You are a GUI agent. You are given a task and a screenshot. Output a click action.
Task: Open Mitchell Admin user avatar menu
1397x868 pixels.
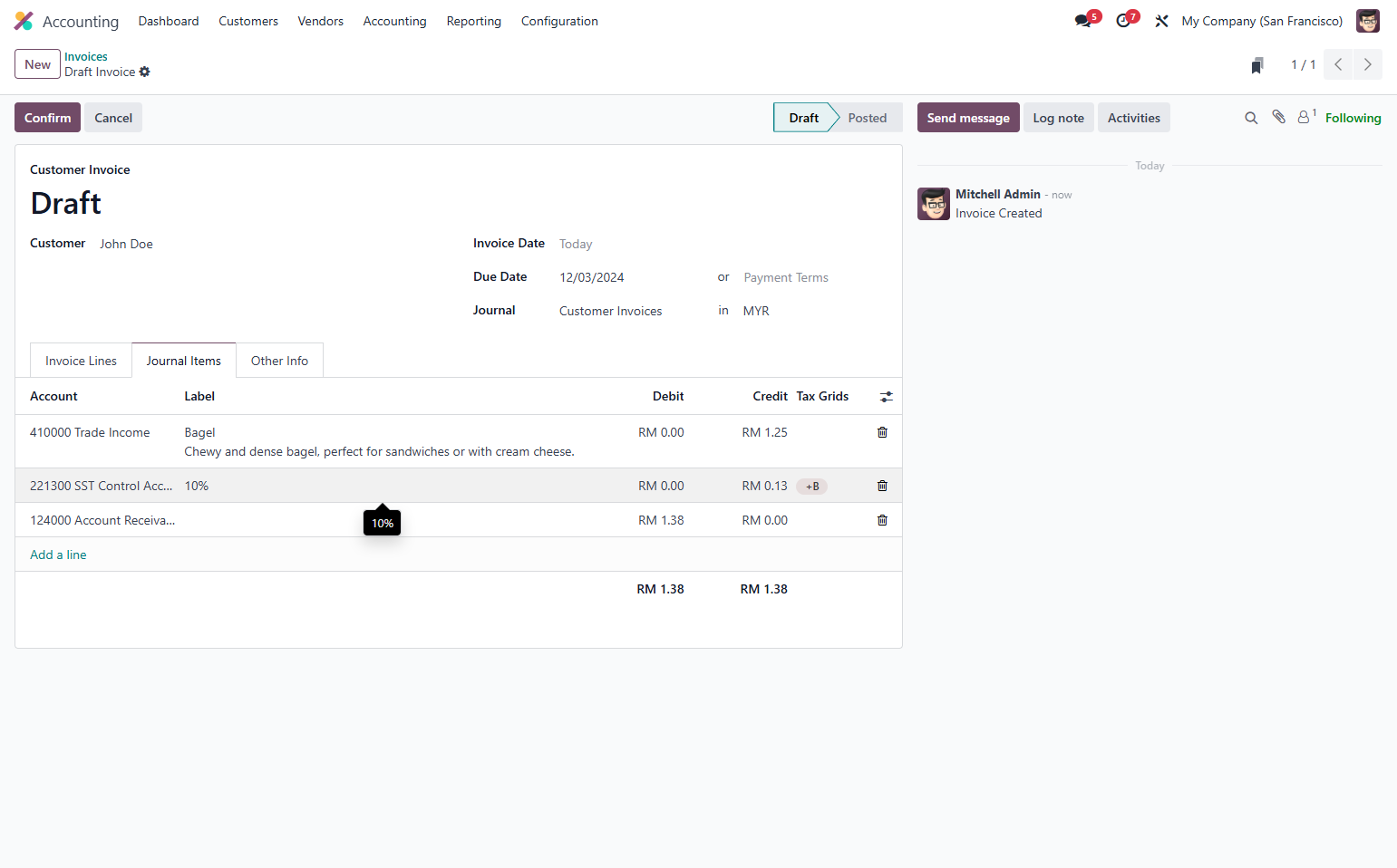1368,21
